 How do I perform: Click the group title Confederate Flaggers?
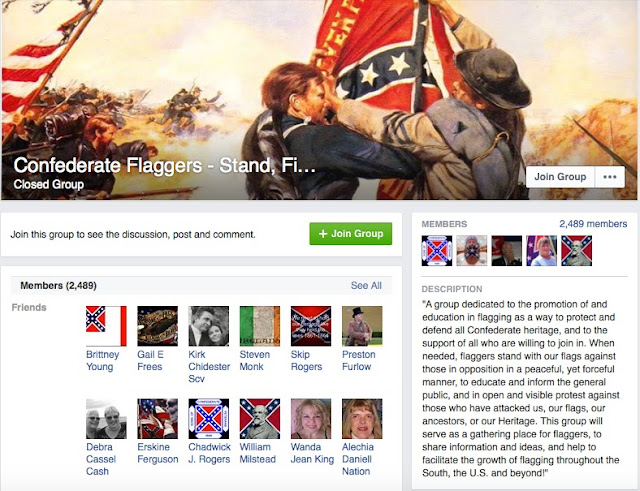[164, 165]
